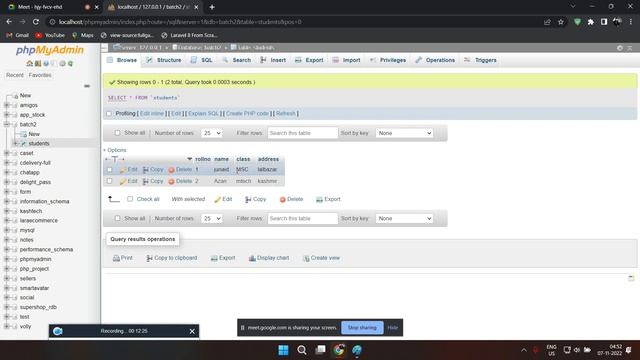Click Export next to With selected

[328, 199]
